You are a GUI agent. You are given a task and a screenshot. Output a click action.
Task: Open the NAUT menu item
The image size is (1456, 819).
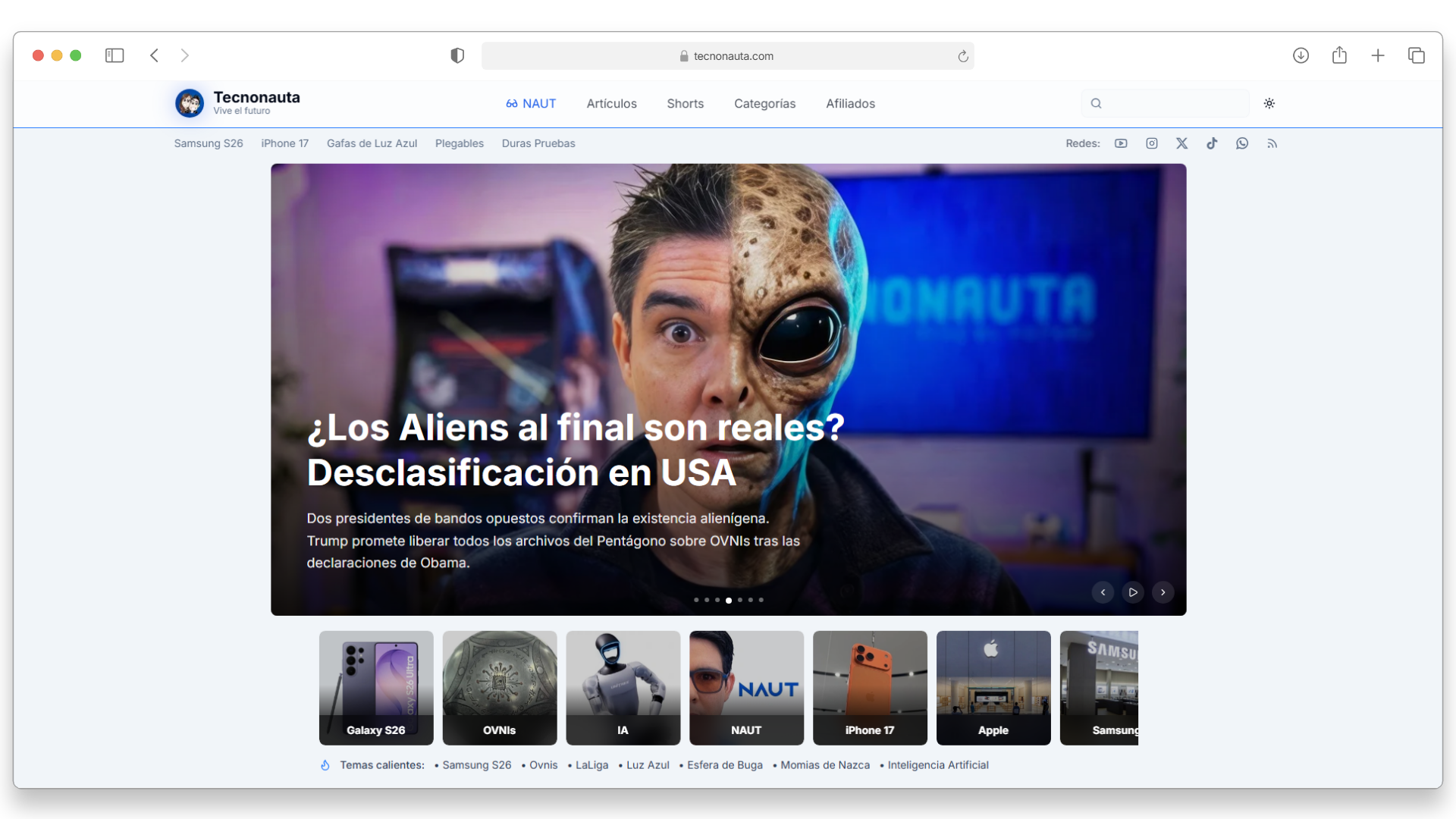[531, 103]
